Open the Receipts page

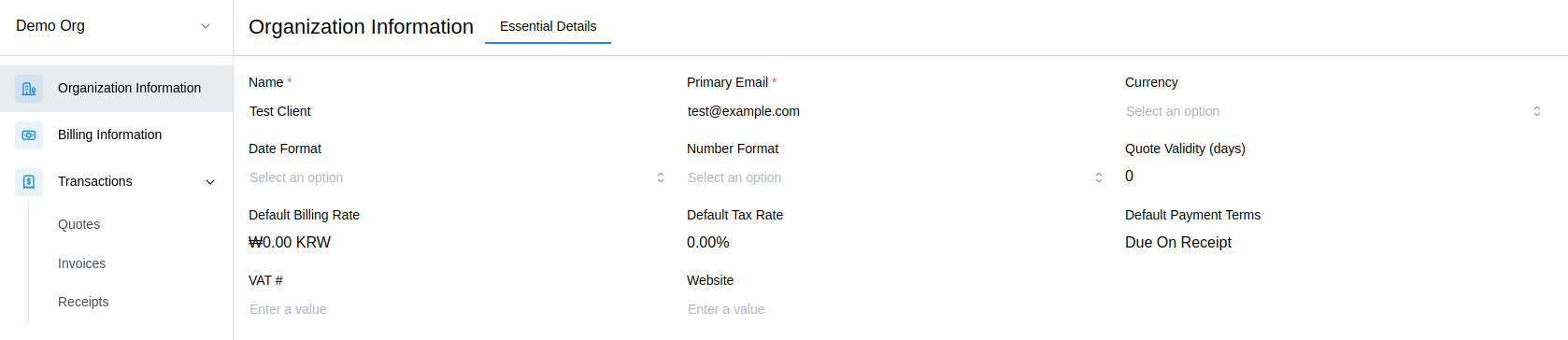coord(83,302)
